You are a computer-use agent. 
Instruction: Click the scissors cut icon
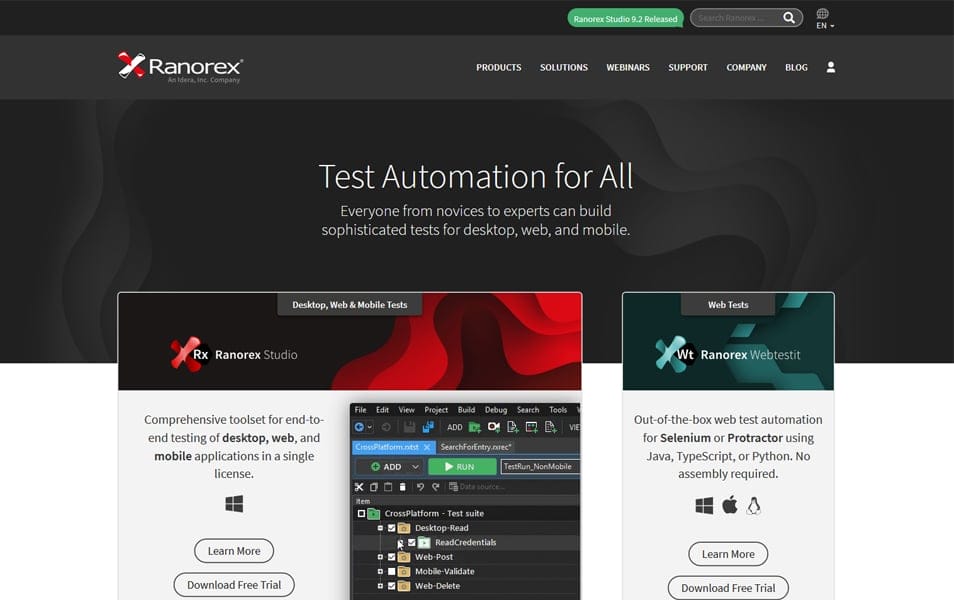(359, 487)
